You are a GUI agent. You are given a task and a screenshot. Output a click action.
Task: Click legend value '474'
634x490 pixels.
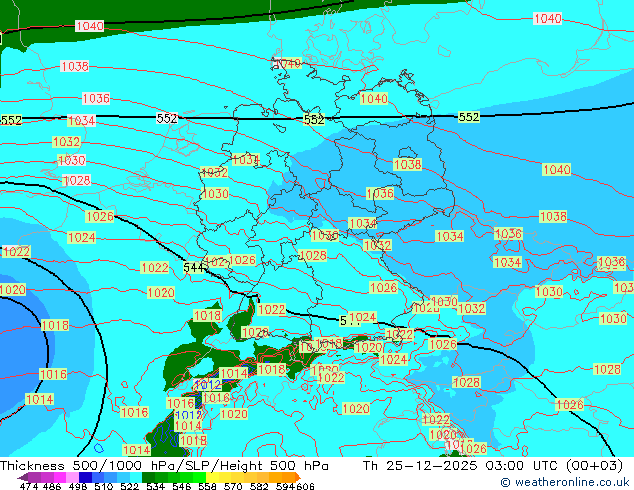28,486
